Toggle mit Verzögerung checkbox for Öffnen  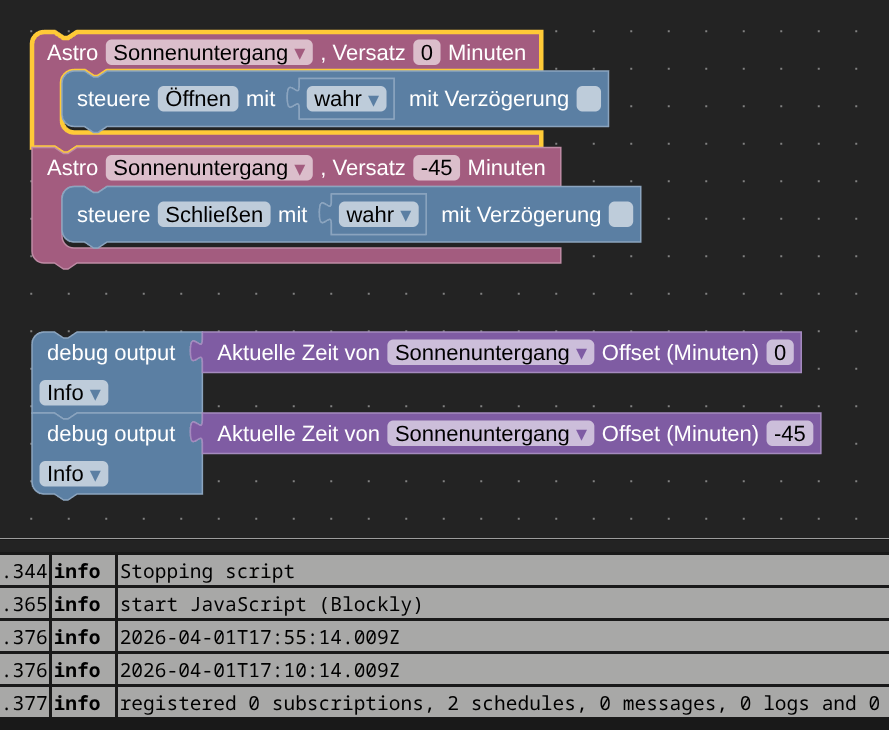[589, 99]
